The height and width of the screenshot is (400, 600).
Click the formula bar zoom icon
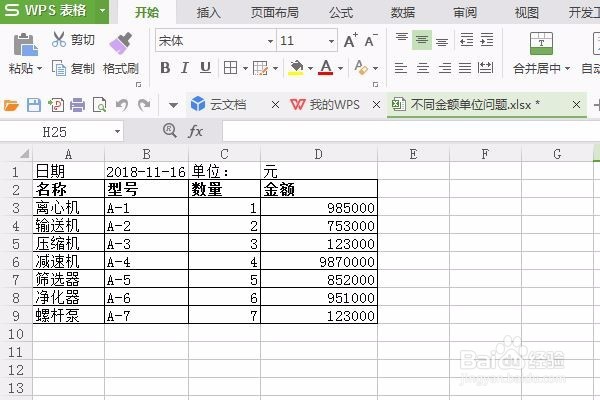170,131
